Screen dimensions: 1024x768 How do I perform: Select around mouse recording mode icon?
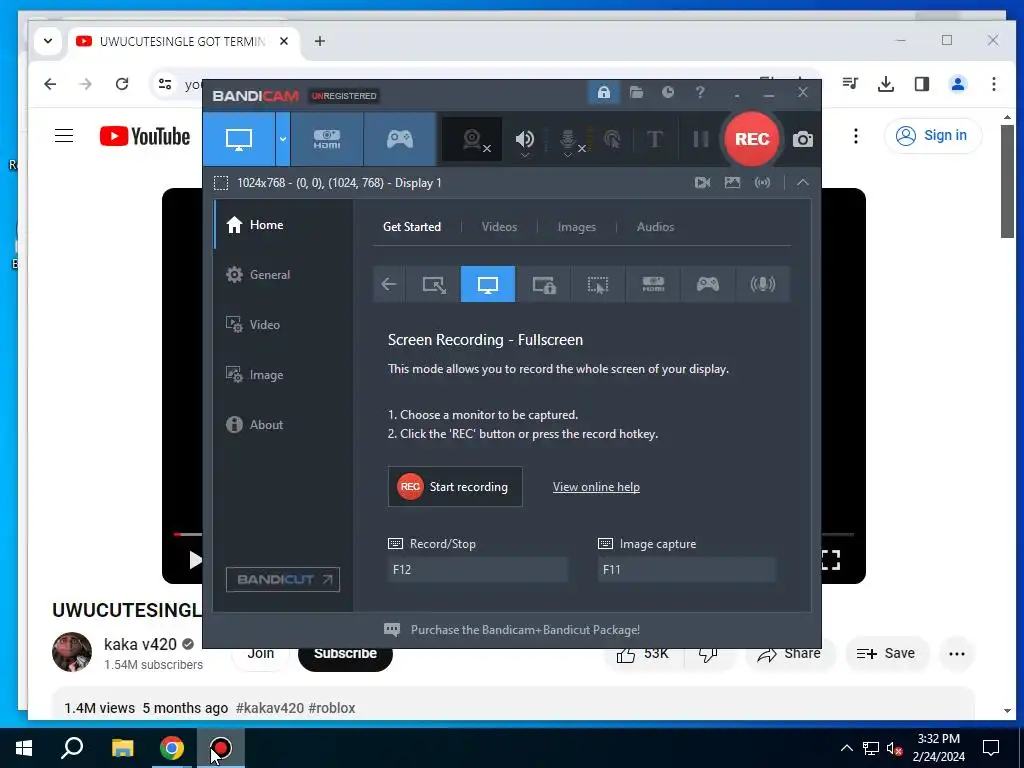tap(598, 284)
